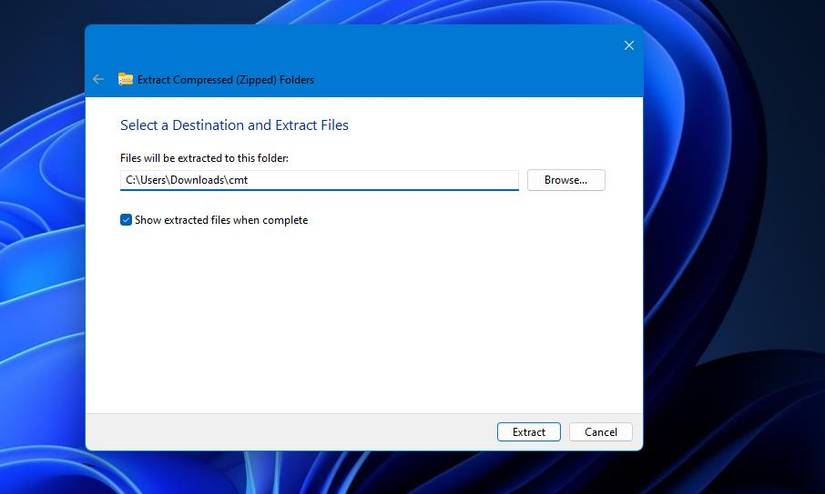Close the Extract Compressed Folders dialog
The image size is (825, 494).
pyautogui.click(x=629, y=46)
